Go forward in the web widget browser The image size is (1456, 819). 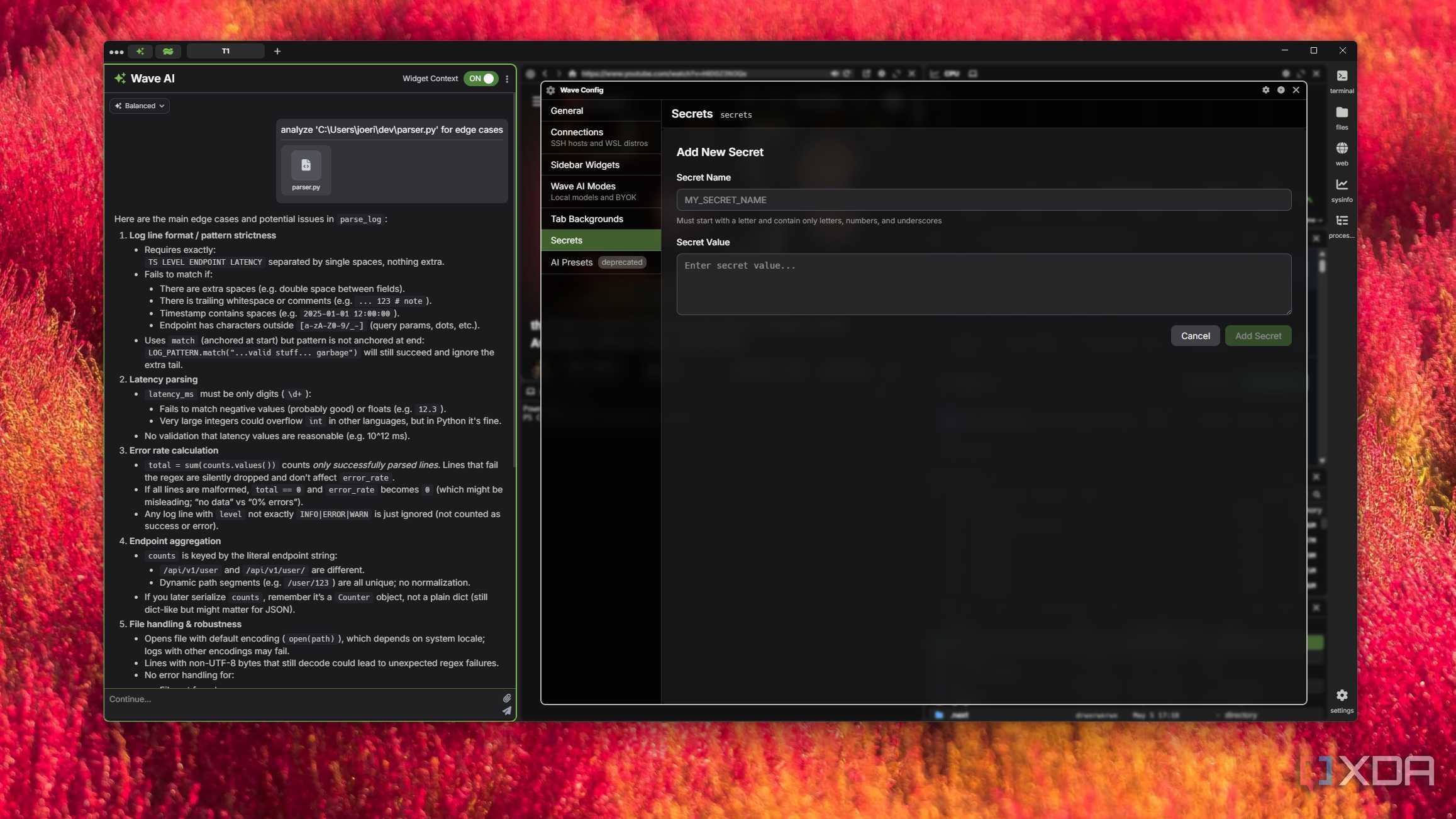coord(559,74)
